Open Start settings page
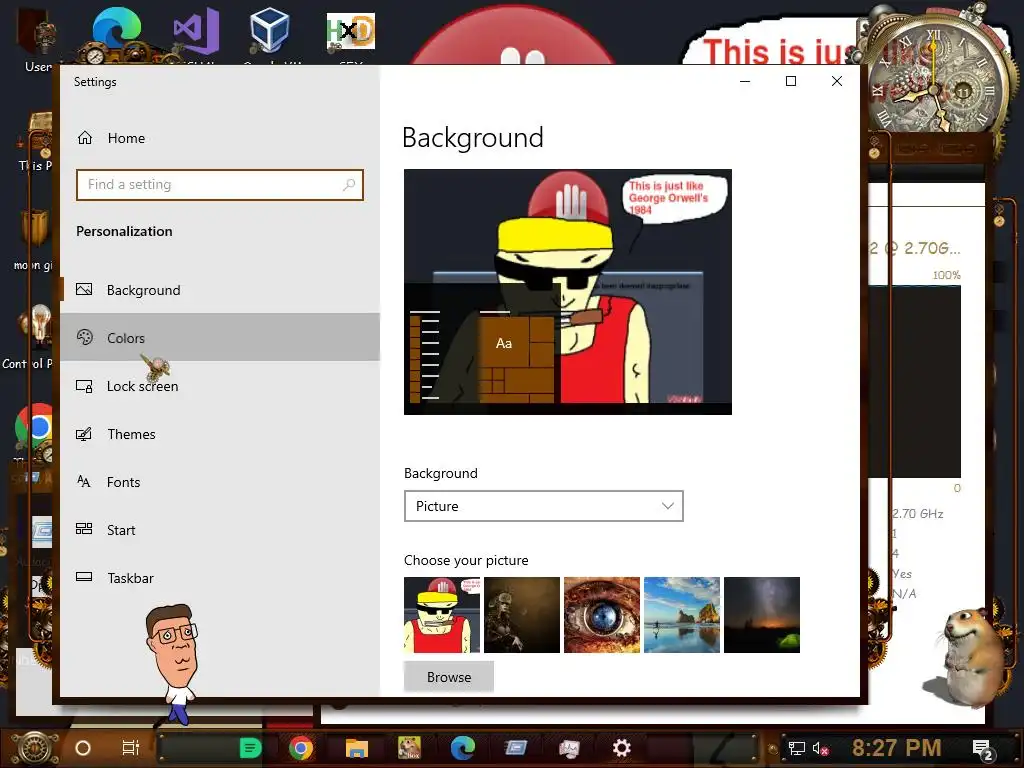Screen dimensions: 1024x768 pyautogui.click(x=220, y=530)
